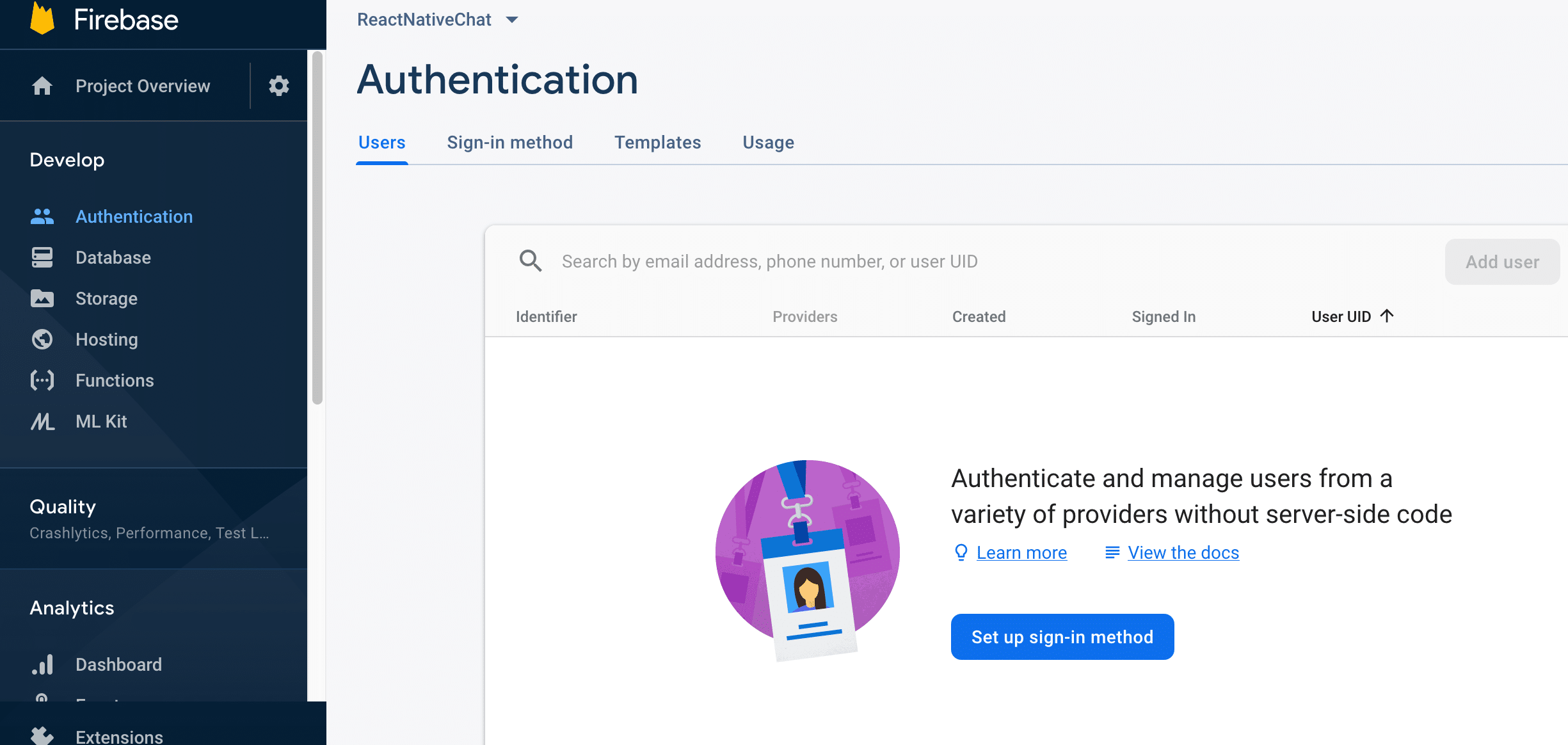Expand the ReactNativeChat project dropdown
The height and width of the screenshot is (745, 1568).
(x=512, y=20)
